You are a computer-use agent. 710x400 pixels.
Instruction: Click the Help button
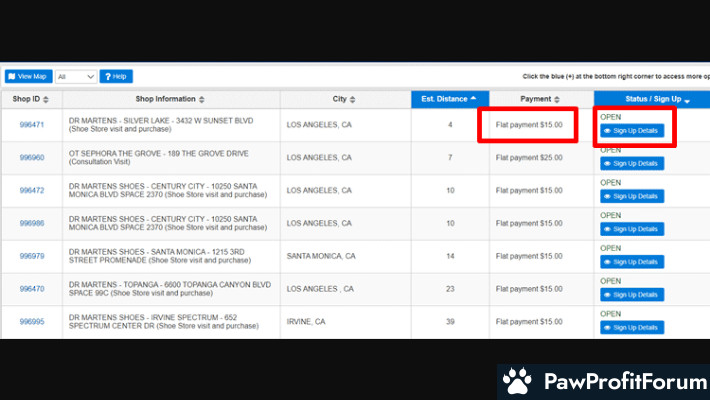tap(116, 77)
